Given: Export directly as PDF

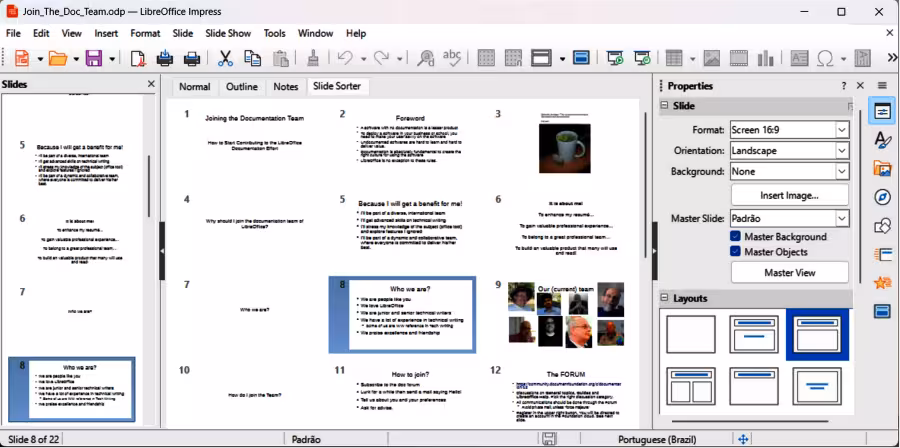Looking at the screenshot, I should (x=138, y=58).
